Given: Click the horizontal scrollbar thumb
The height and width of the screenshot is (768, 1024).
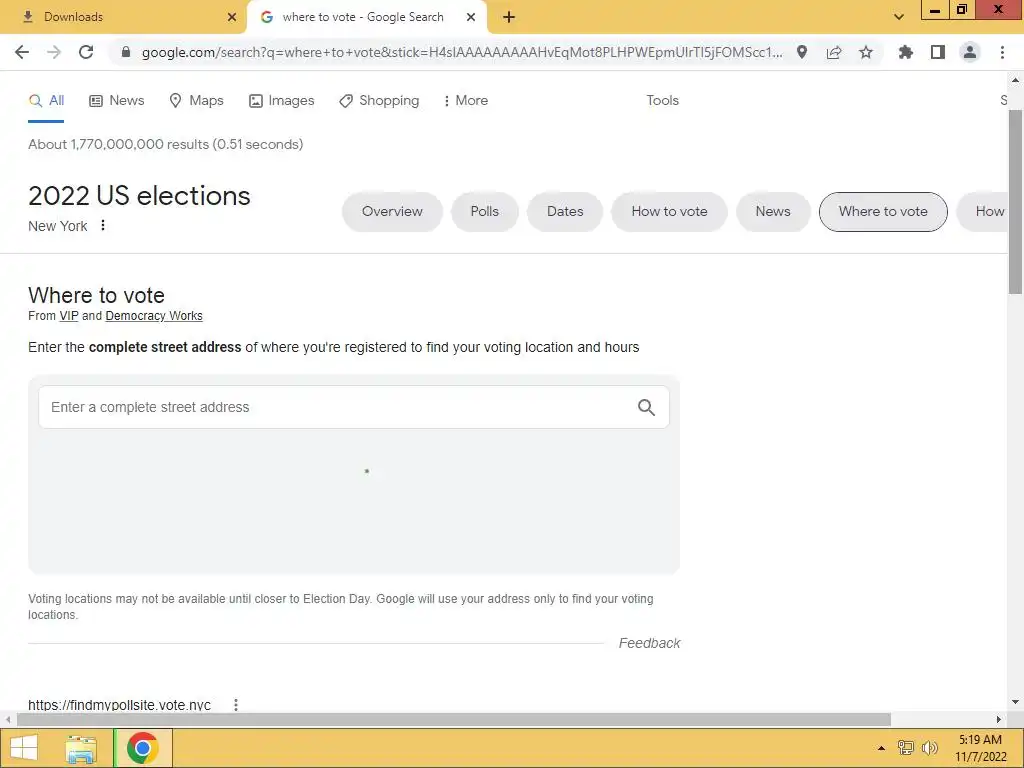Looking at the screenshot, I should 454,719.
